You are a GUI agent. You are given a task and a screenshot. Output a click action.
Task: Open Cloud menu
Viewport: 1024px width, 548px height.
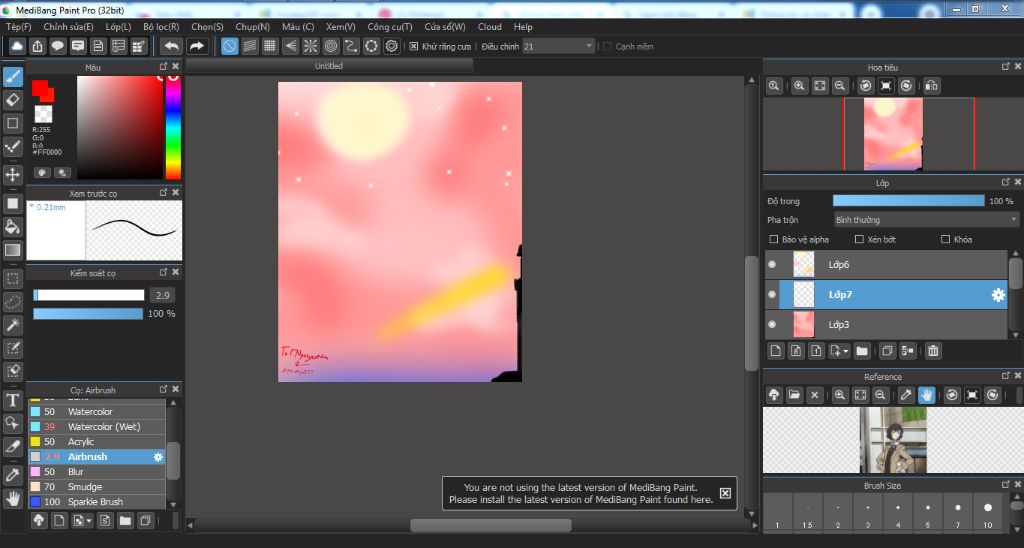pos(489,27)
